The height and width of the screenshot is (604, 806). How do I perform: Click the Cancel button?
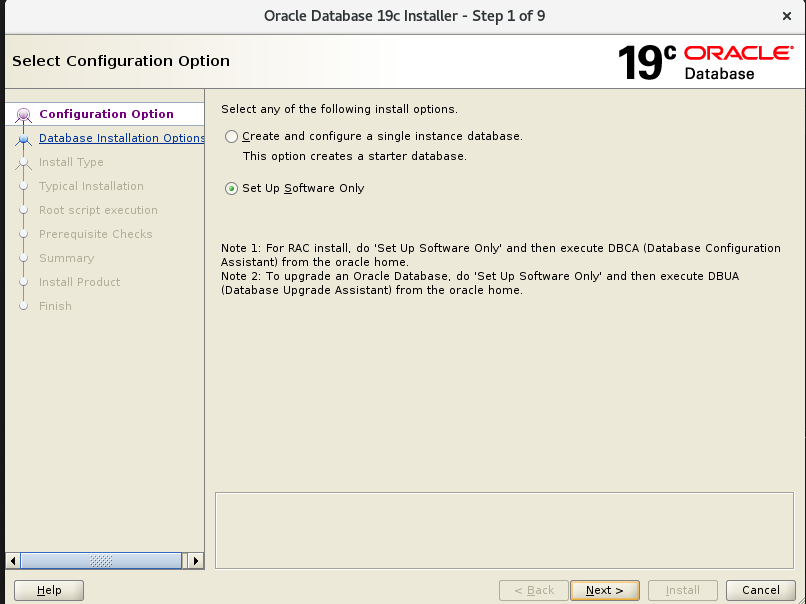pyautogui.click(x=760, y=590)
